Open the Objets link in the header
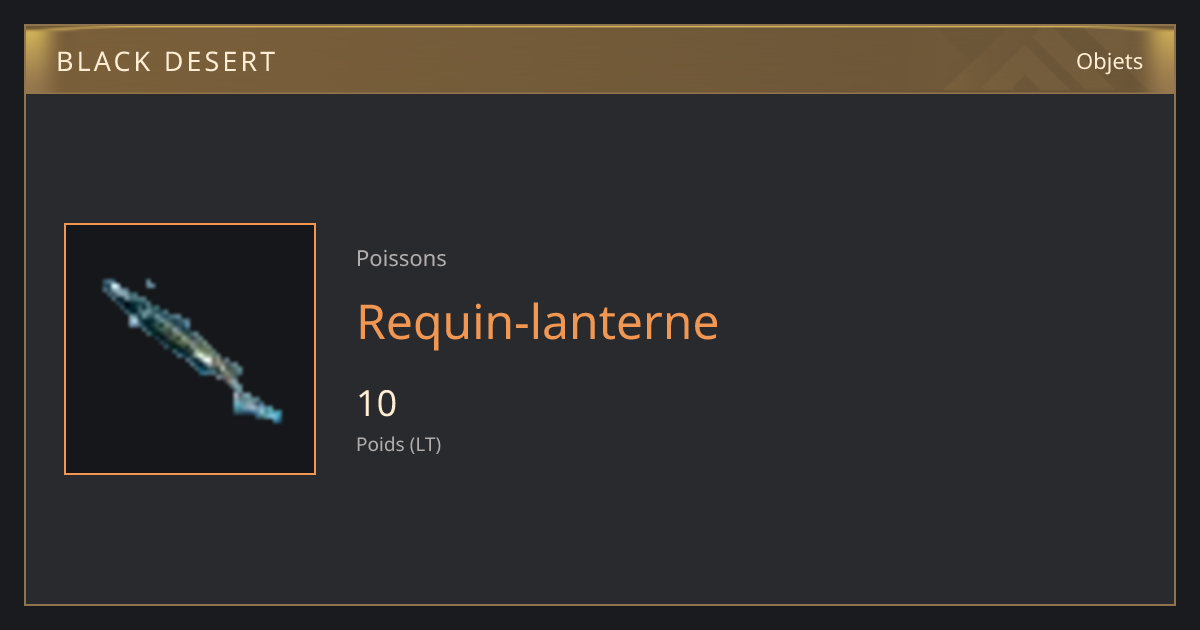 (x=1109, y=62)
